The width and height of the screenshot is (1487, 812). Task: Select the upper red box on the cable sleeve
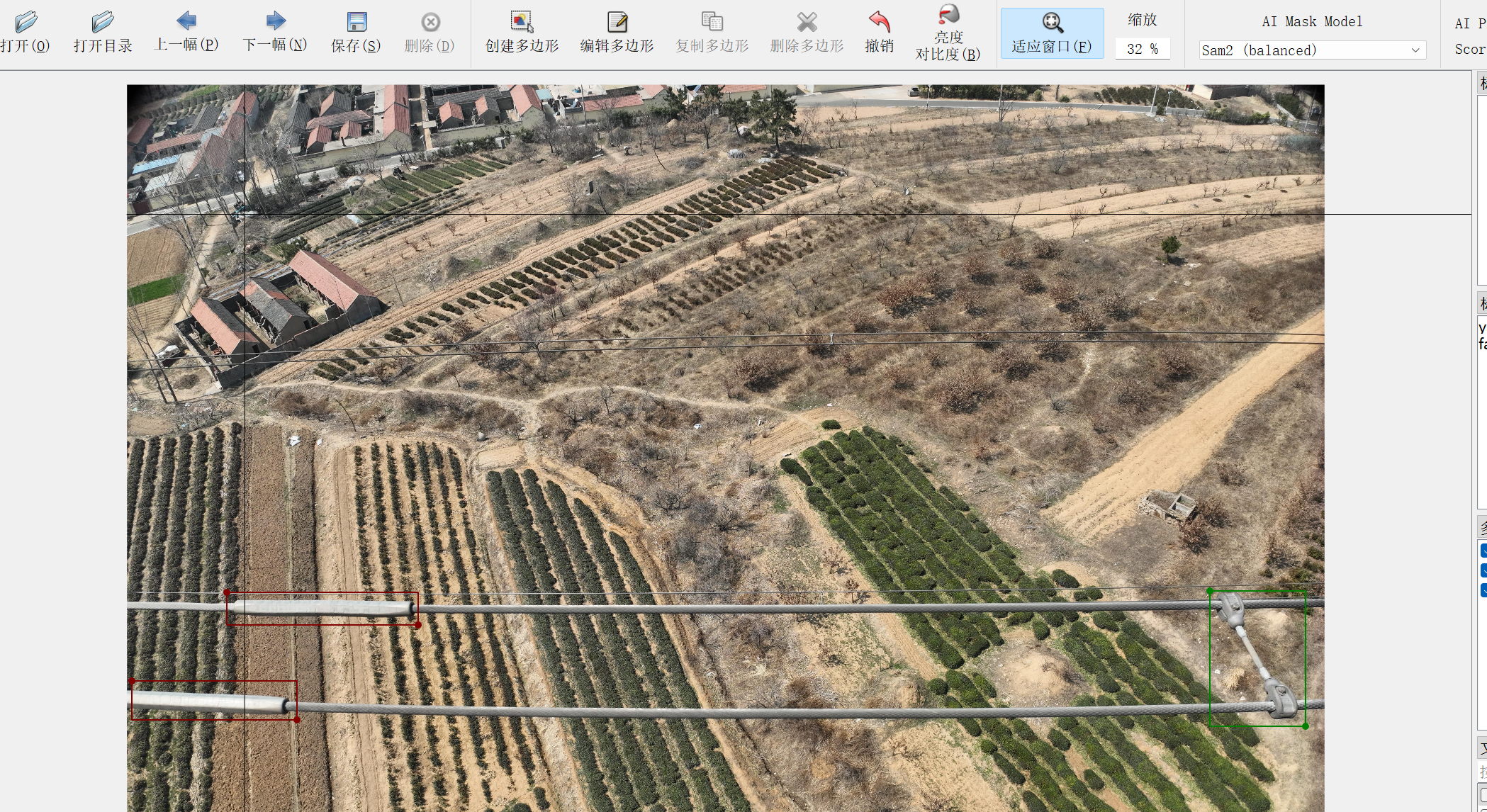tap(322, 609)
